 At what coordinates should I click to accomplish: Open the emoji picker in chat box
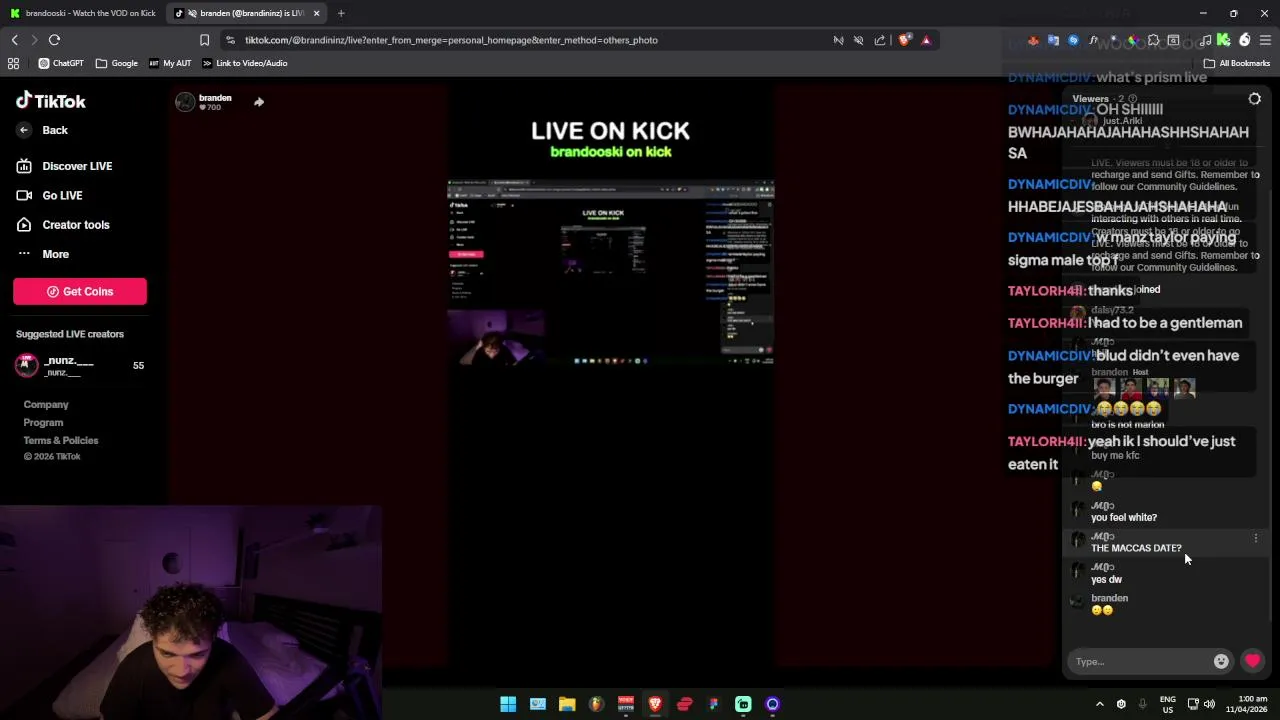1221,661
